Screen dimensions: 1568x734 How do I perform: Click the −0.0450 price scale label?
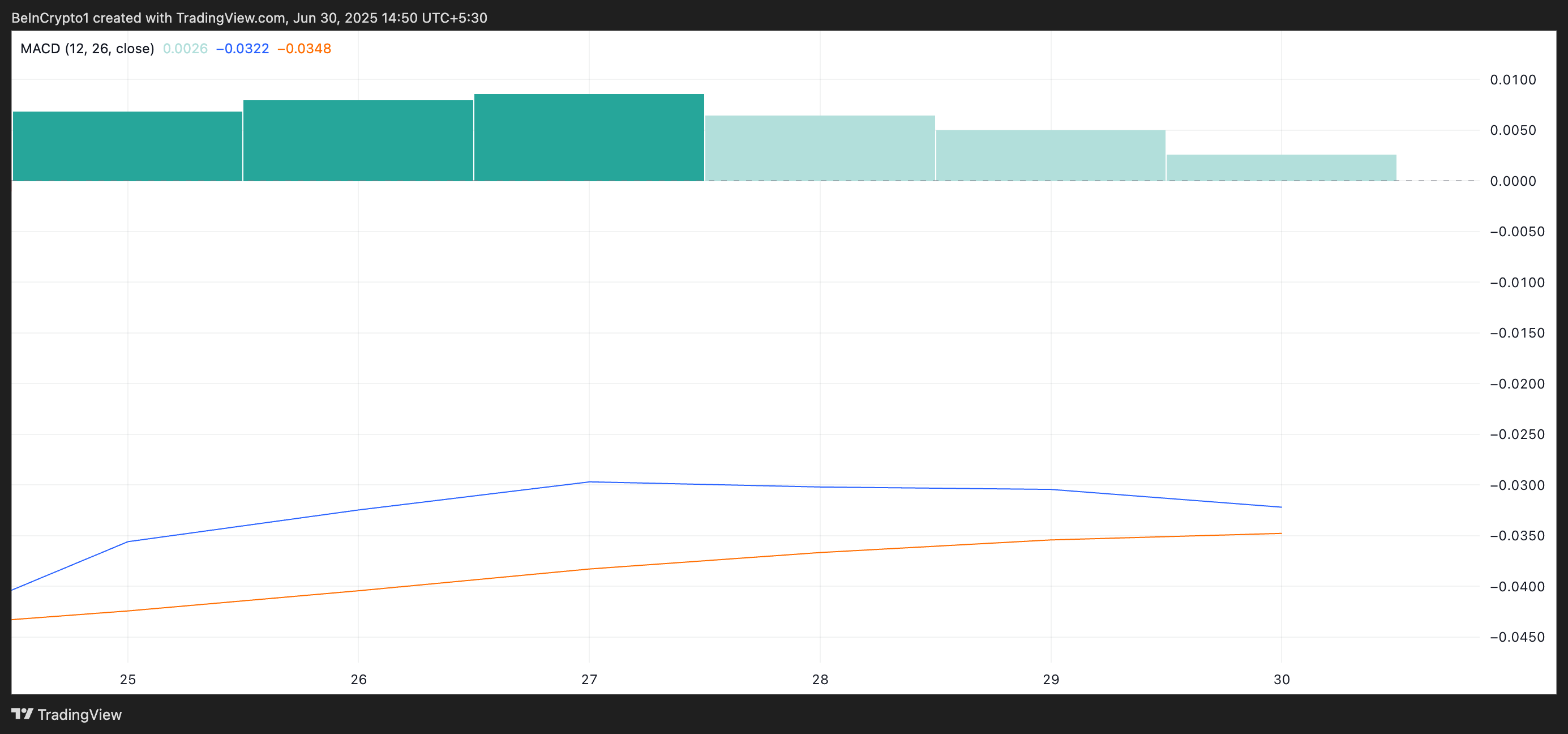point(1516,637)
